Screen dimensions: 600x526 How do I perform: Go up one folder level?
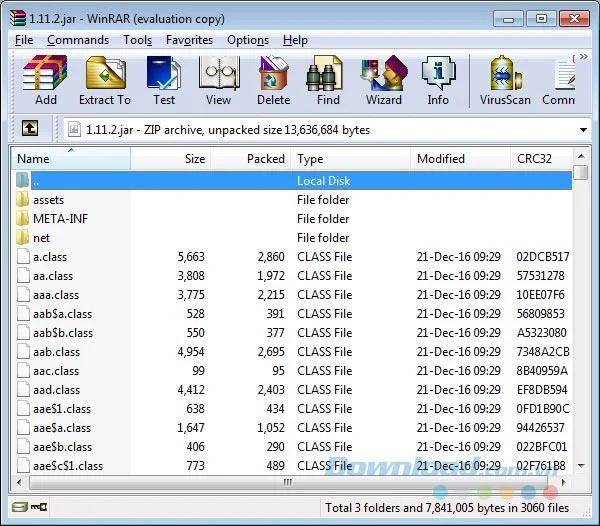[x=30, y=128]
